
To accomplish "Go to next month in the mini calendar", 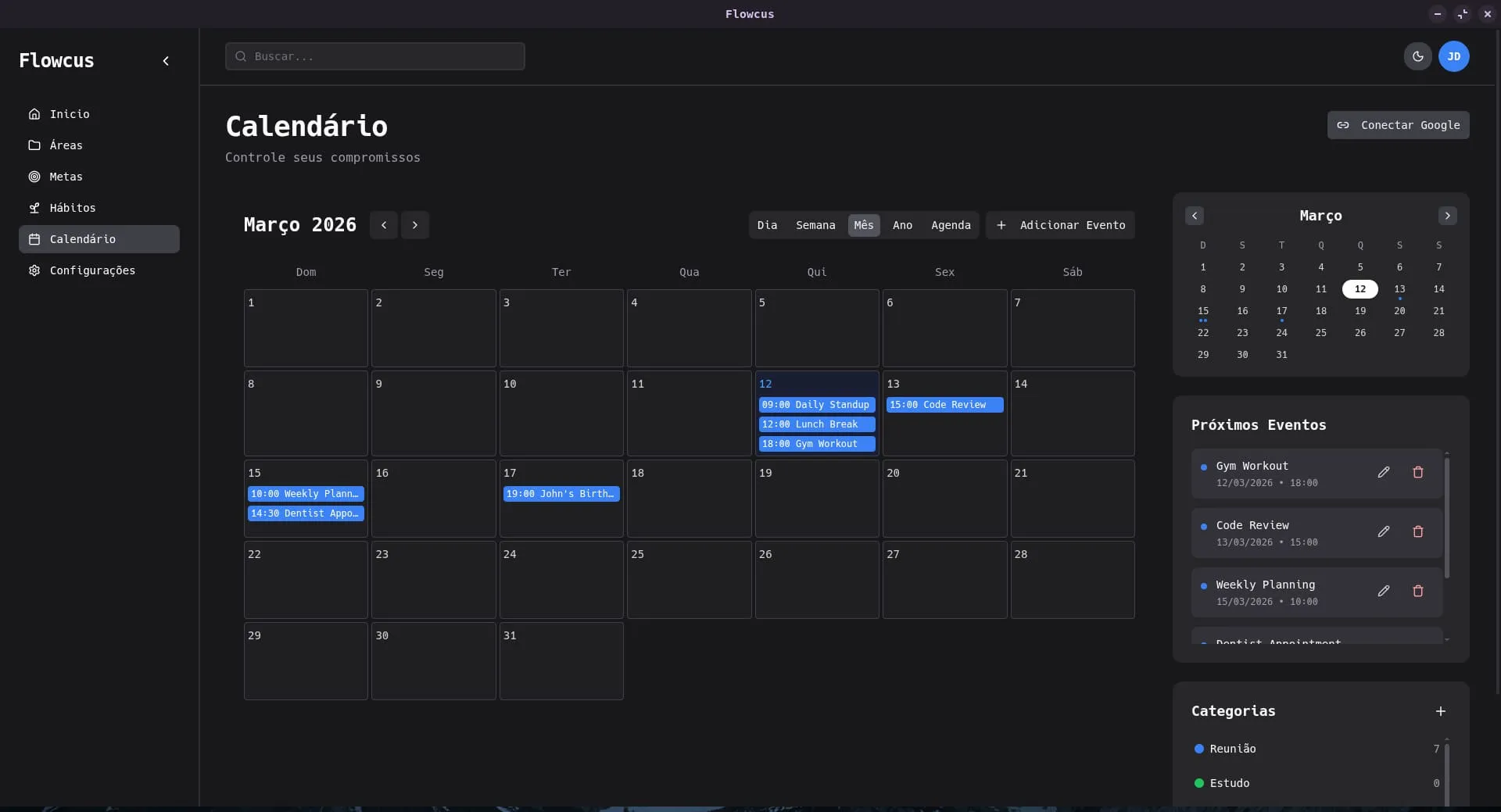I will 1448,216.
